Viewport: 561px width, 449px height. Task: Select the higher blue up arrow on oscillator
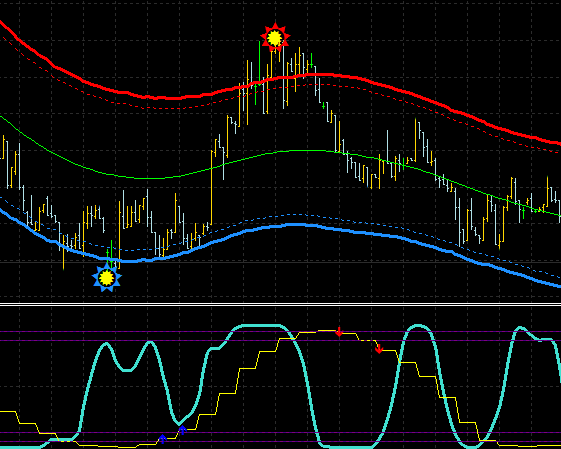tap(182, 430)
